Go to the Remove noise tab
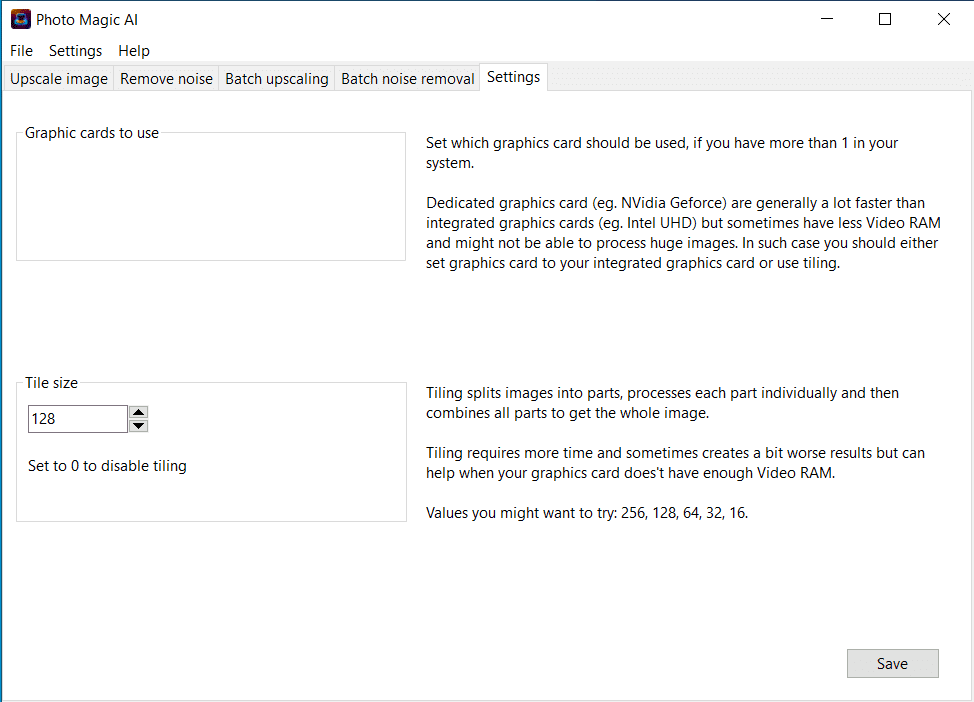 coord(166,79)
